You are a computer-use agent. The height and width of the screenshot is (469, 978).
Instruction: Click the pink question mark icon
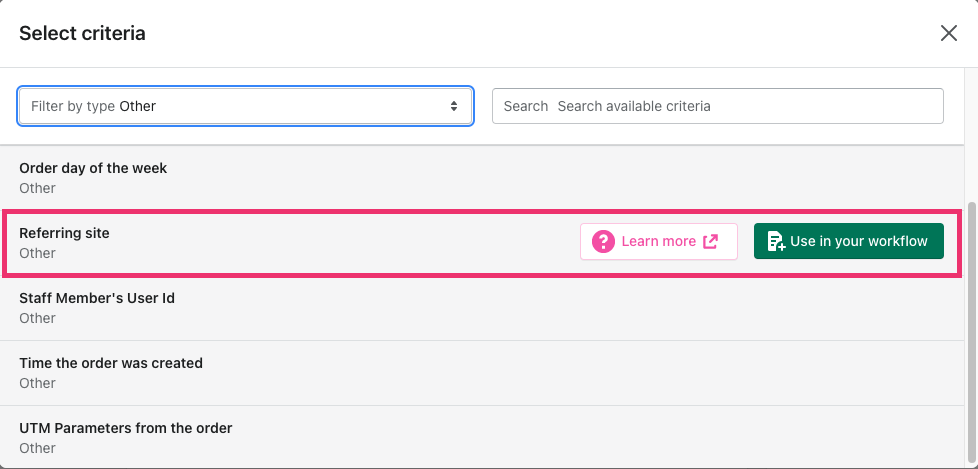(x=603, y=241)
